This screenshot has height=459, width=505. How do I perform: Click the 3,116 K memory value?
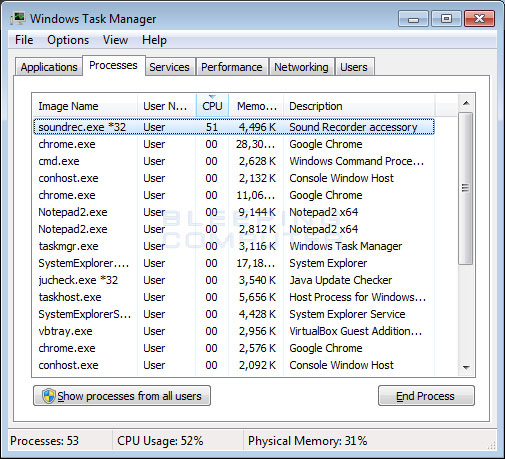(257, 246)
